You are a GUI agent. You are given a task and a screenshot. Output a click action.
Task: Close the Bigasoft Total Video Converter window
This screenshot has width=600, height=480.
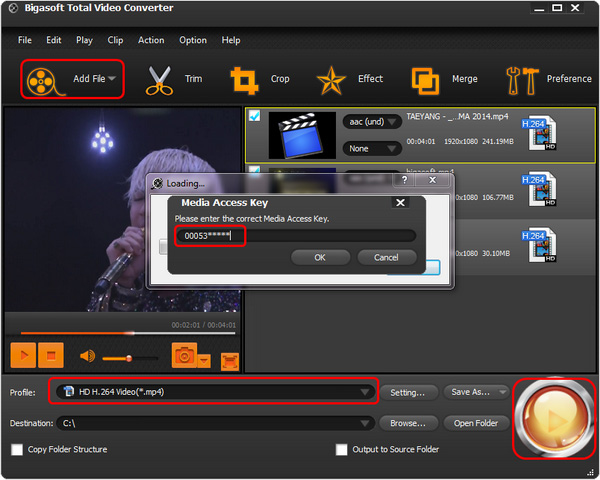(x=575, y=8)
